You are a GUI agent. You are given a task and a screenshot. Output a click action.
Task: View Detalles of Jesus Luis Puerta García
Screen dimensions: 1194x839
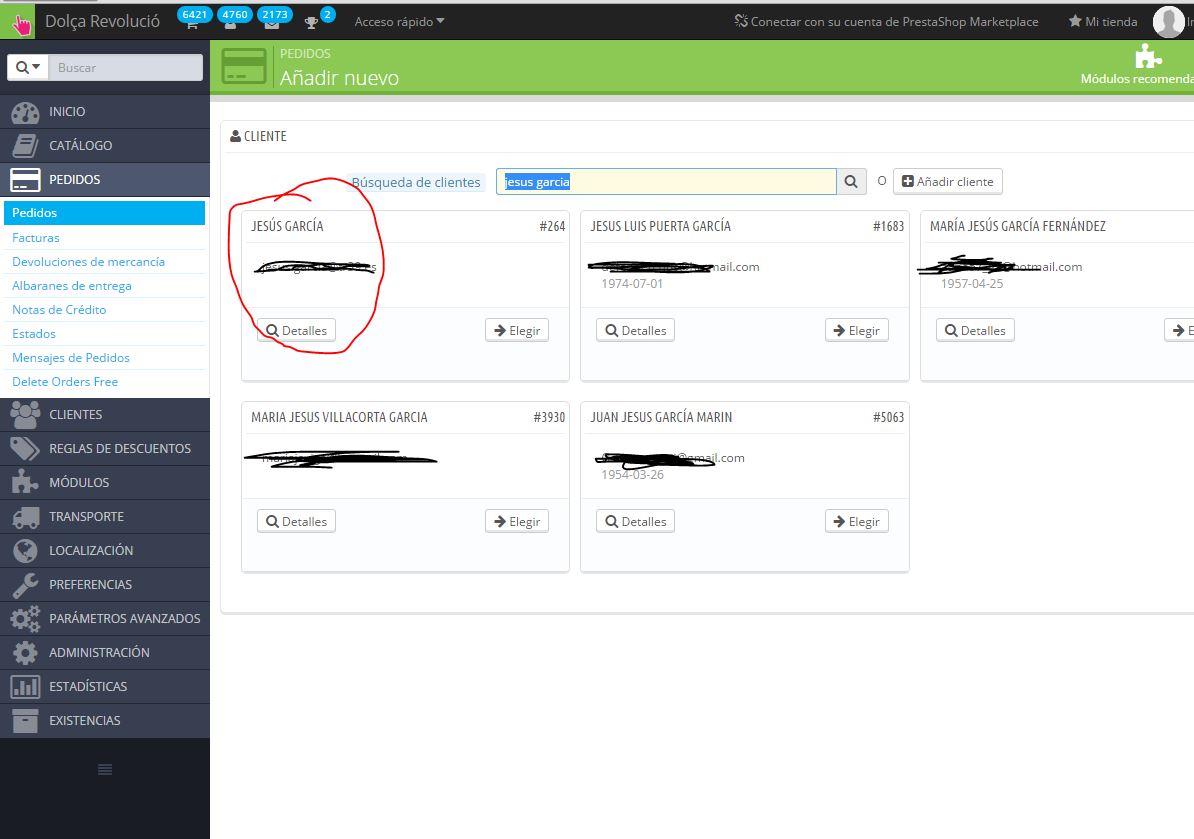635,330
